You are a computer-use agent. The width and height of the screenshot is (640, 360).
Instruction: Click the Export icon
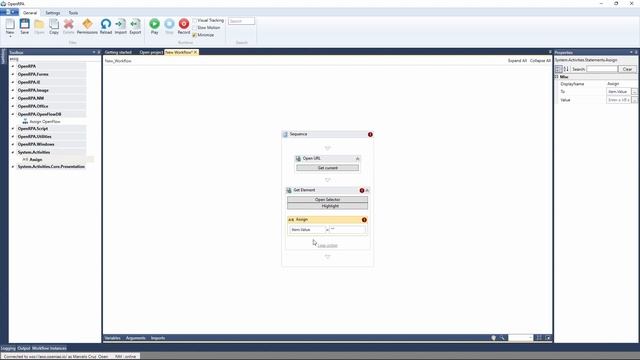pyautogui.click(x=135, y=24)
